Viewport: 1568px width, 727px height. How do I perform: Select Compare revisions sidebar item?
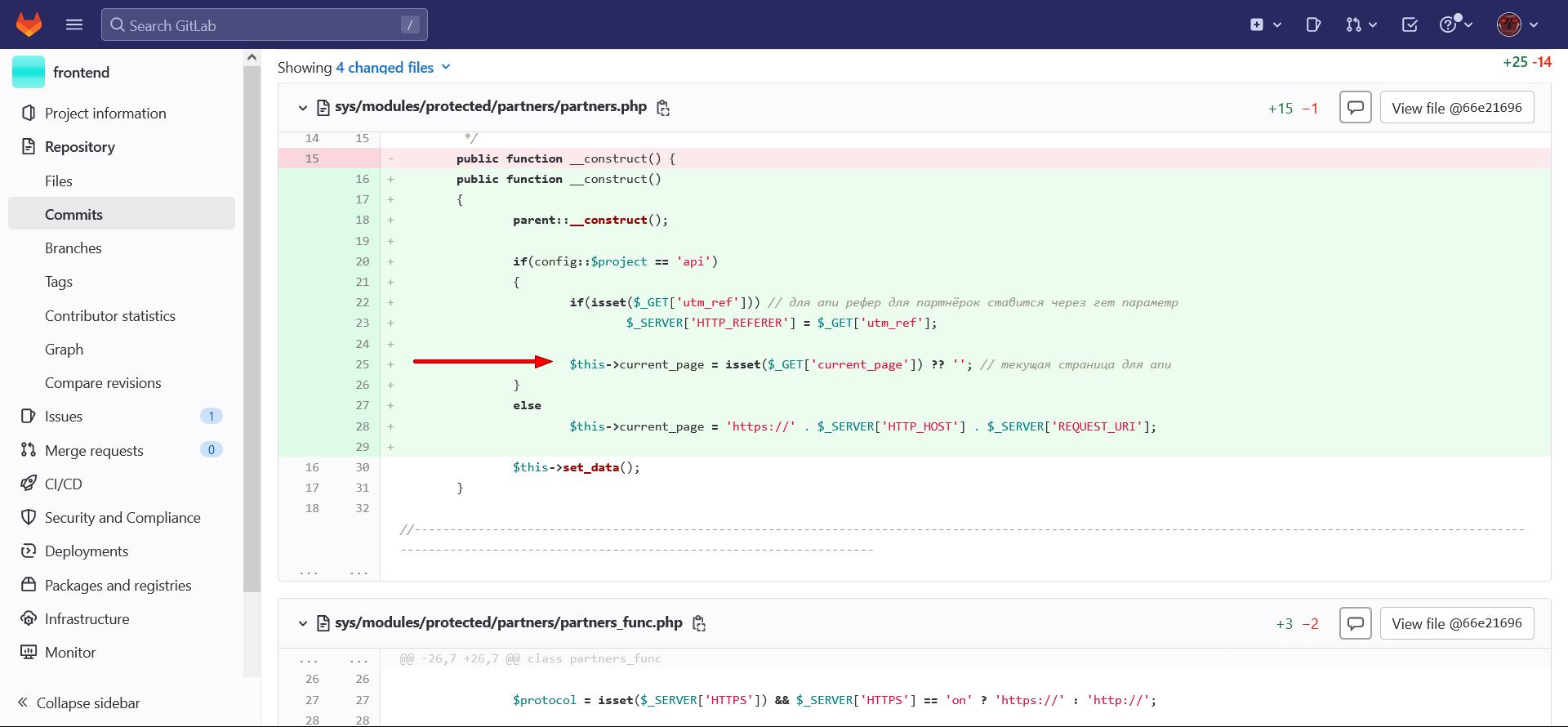pos(103,383)
